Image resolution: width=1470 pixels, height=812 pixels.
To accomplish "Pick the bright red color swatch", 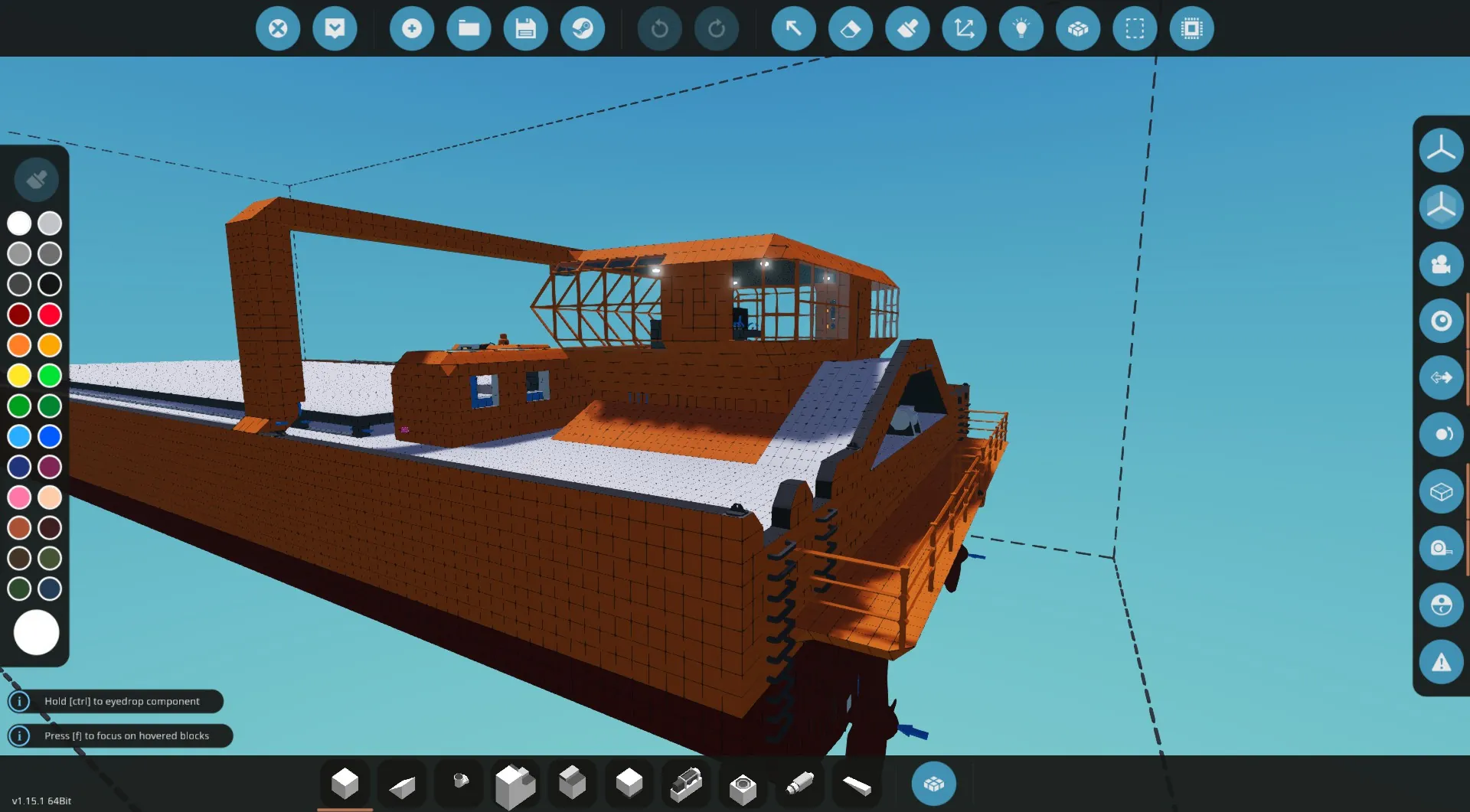I will click(50, 315).
